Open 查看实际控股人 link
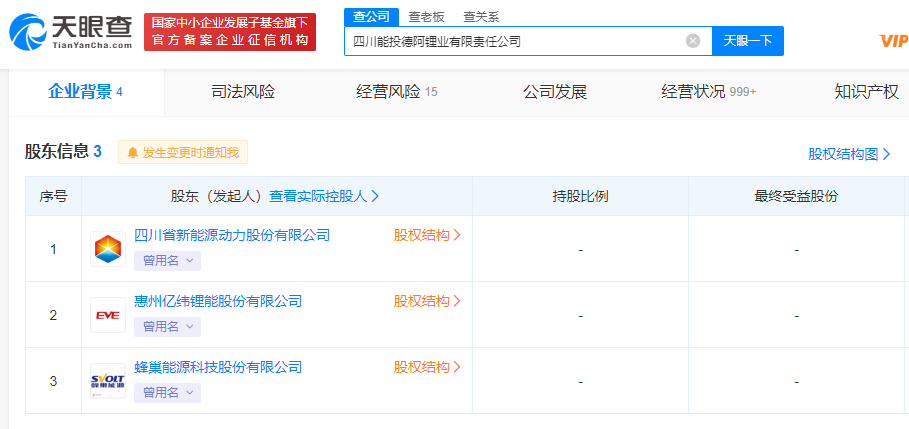 click(x=324, y=196)
